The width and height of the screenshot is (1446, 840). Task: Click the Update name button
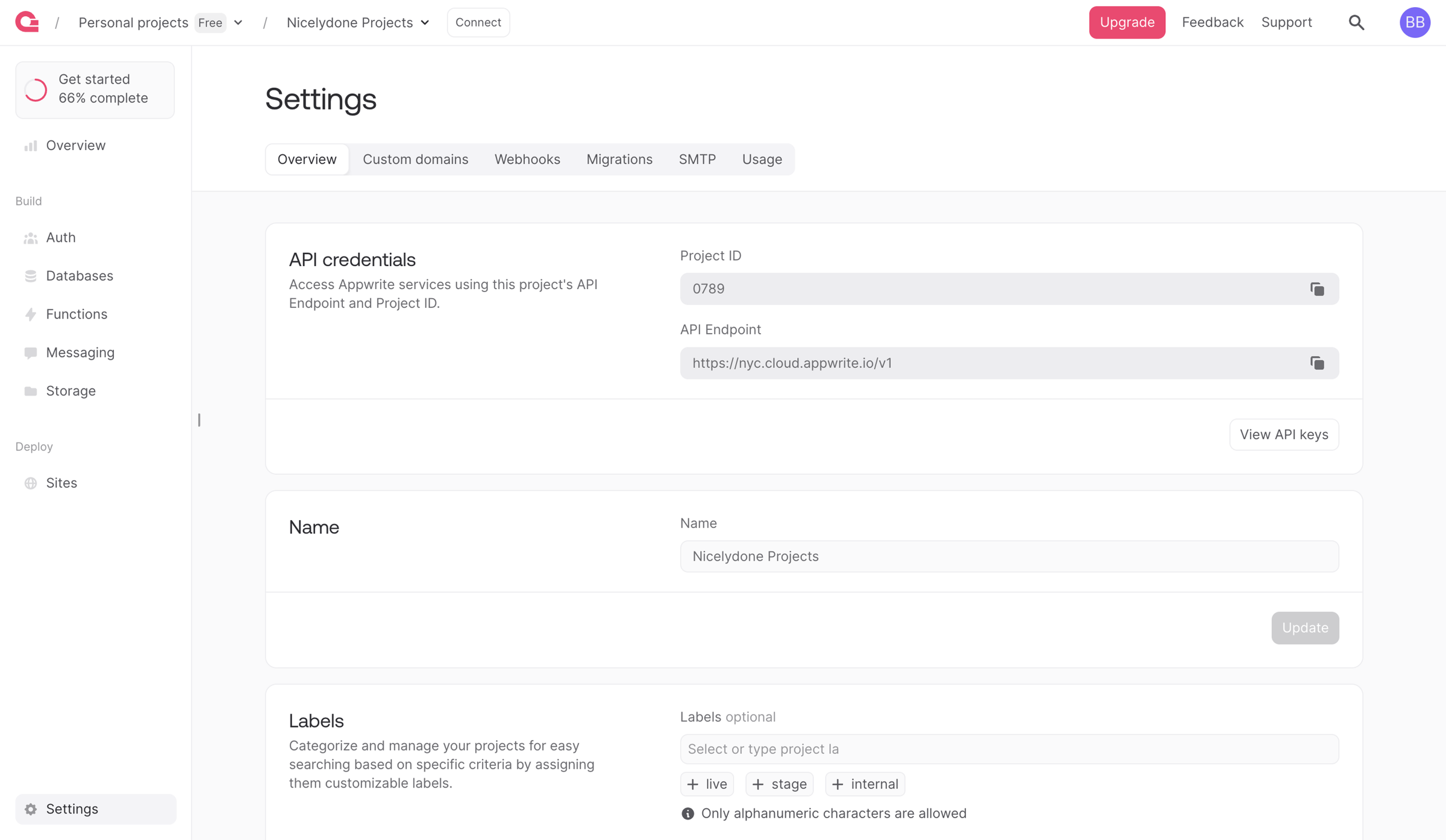click(1305, 628)
